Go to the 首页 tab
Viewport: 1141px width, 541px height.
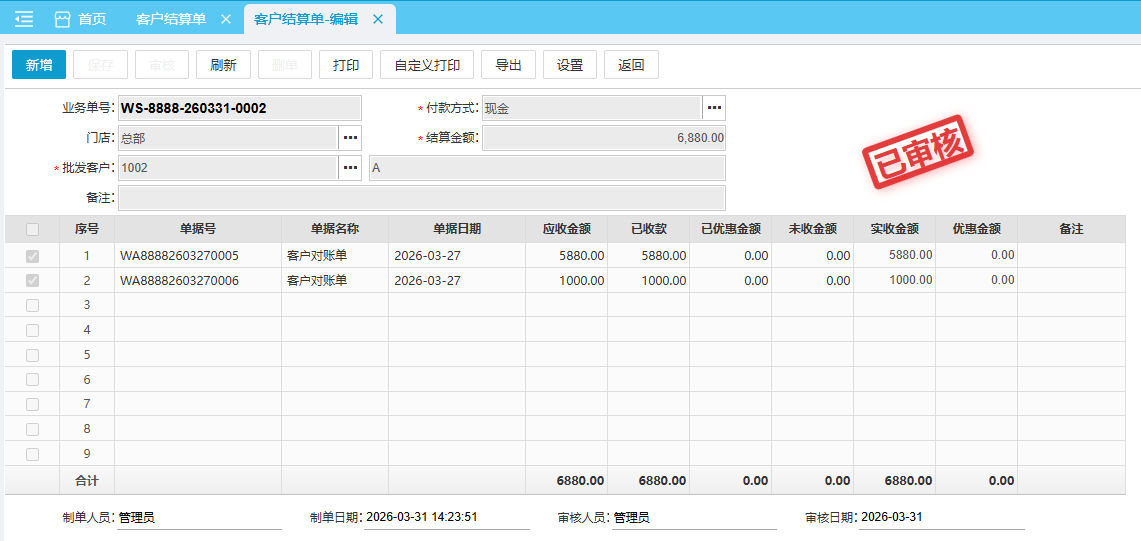point(92,19)
